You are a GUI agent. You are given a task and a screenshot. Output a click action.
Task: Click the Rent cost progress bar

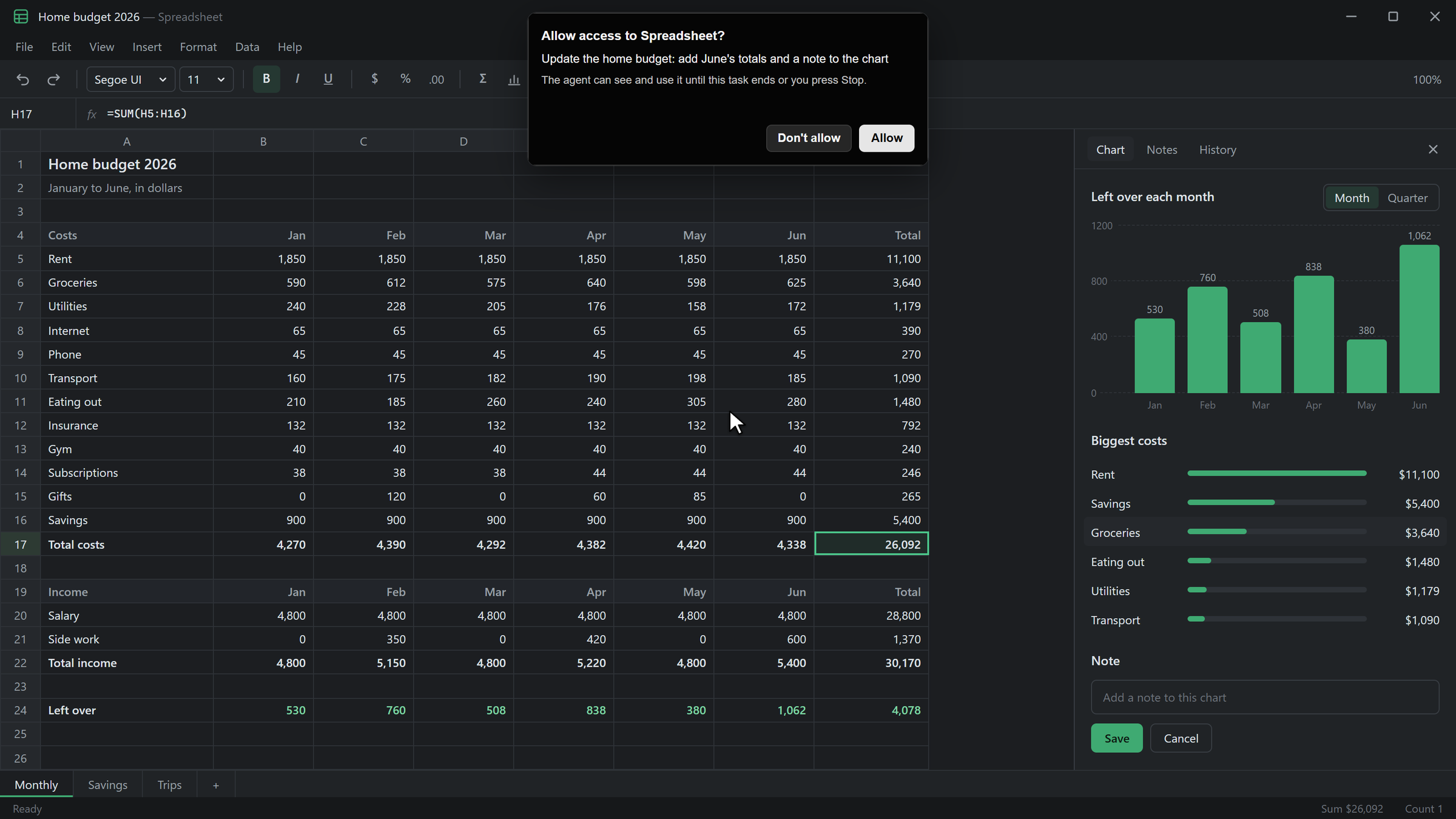1277,474
